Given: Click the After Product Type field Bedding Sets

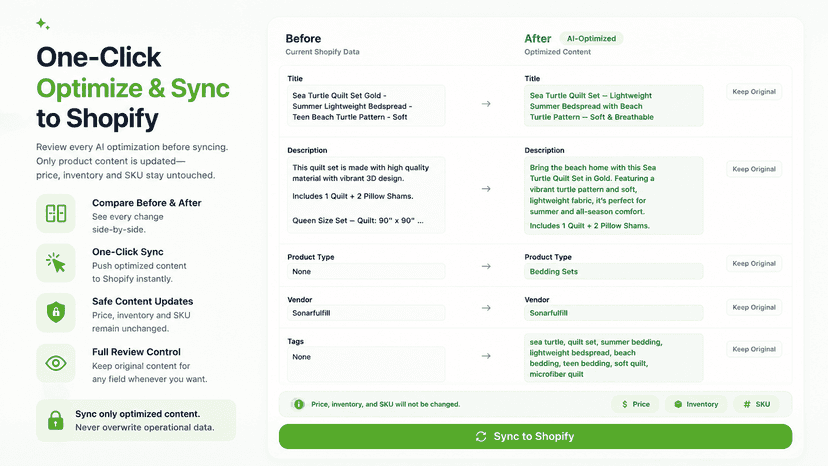Looking at the screenshot, I should tap(614, 272).
